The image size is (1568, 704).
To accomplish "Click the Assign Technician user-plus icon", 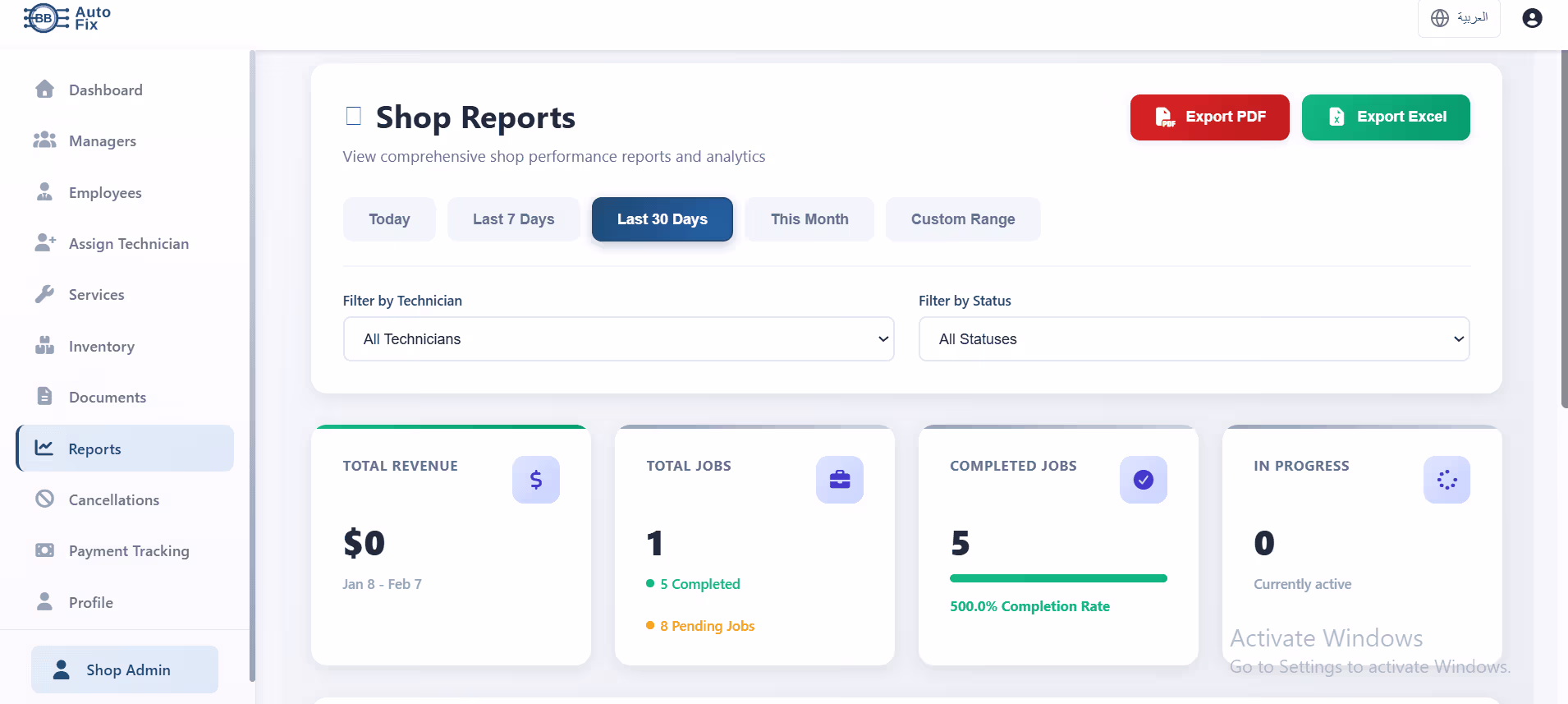I will pyautogui.click(x=45, y=243).
